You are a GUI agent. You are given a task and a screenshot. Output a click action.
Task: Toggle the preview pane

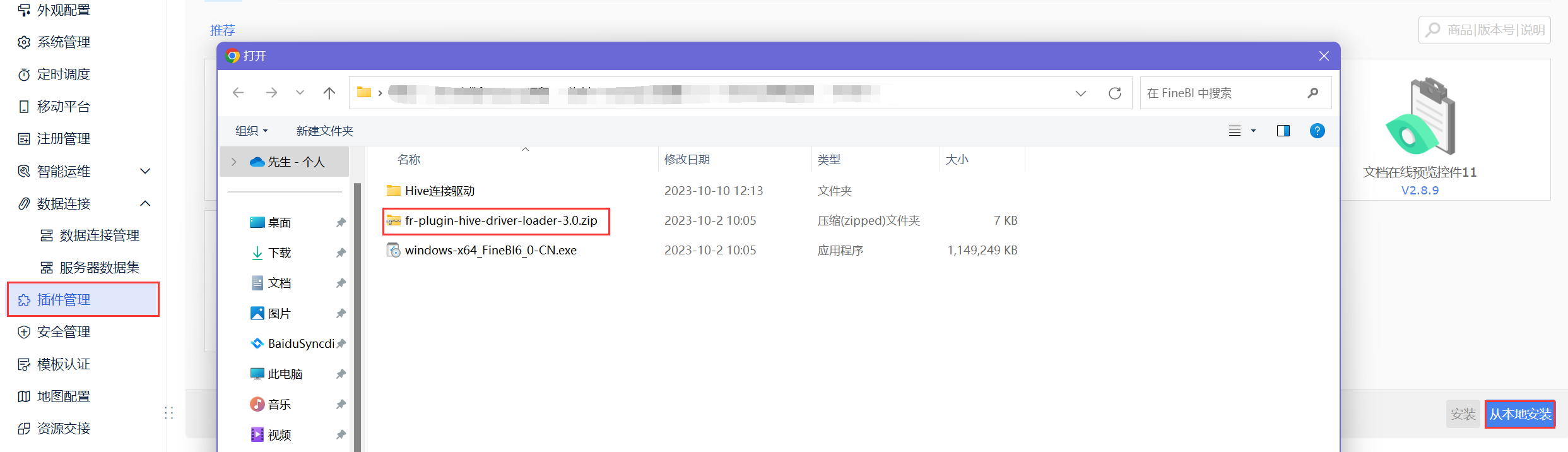[1283, 131]
